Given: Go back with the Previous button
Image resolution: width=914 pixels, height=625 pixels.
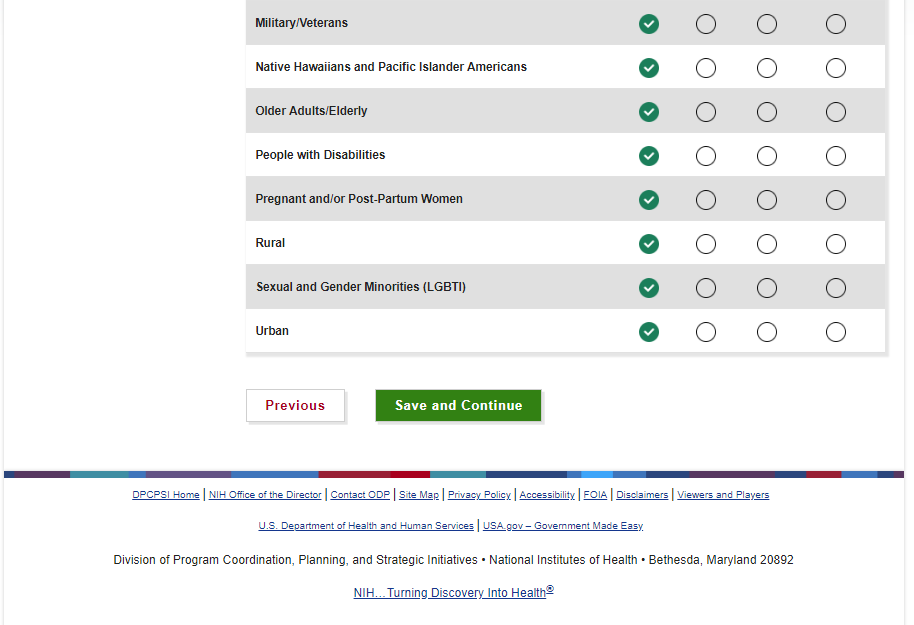Looking at the screenshot, I should tap(295, 405).
